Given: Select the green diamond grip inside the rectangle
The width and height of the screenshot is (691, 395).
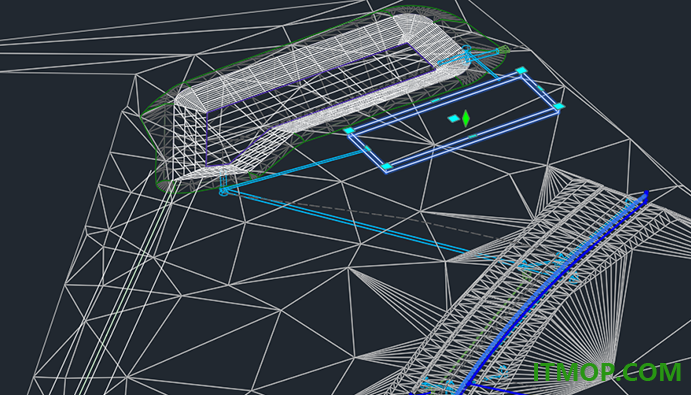Looking at the screenshot, I should (466, 119).
